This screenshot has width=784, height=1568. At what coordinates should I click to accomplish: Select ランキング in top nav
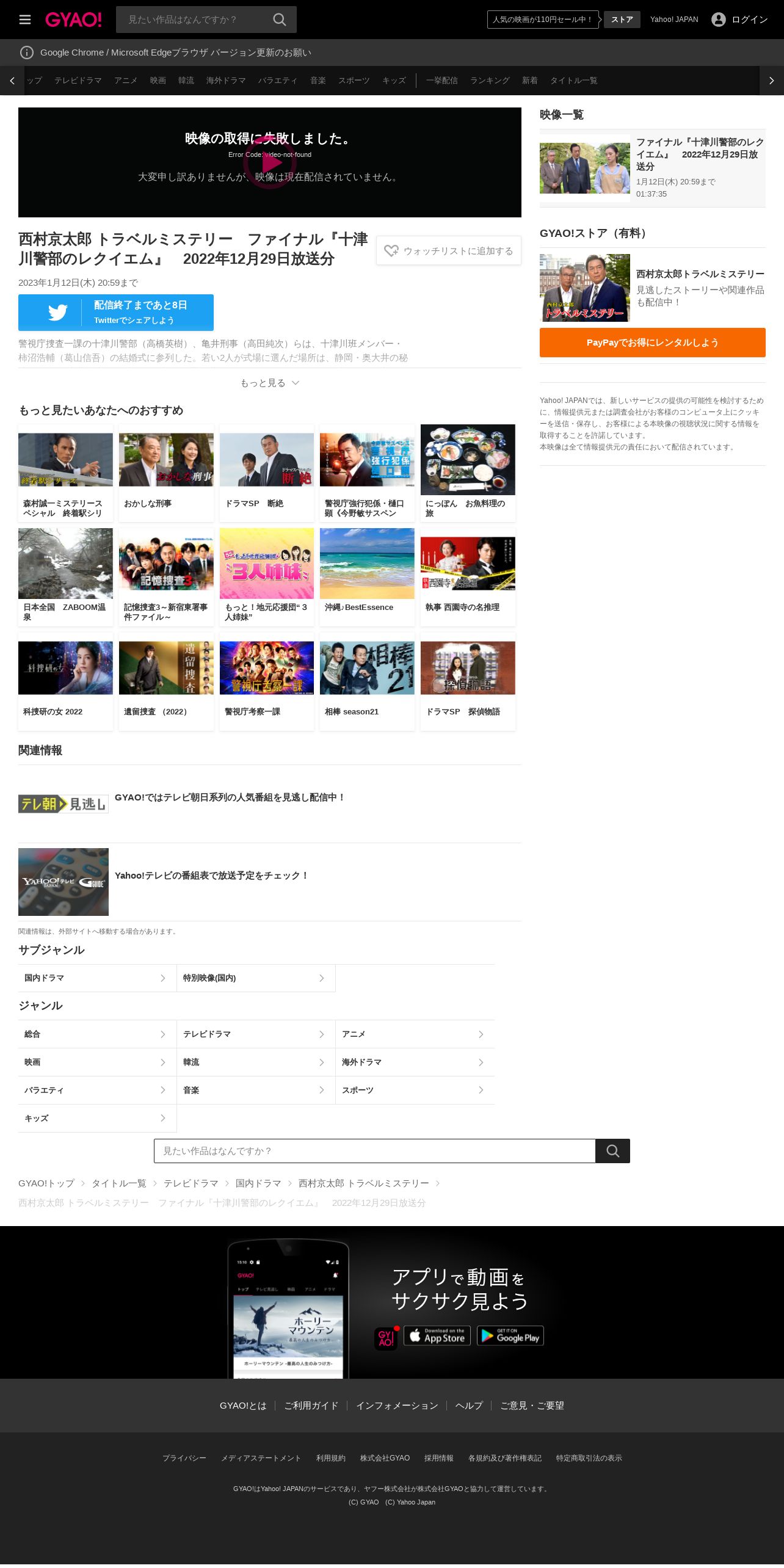(490, 81)
